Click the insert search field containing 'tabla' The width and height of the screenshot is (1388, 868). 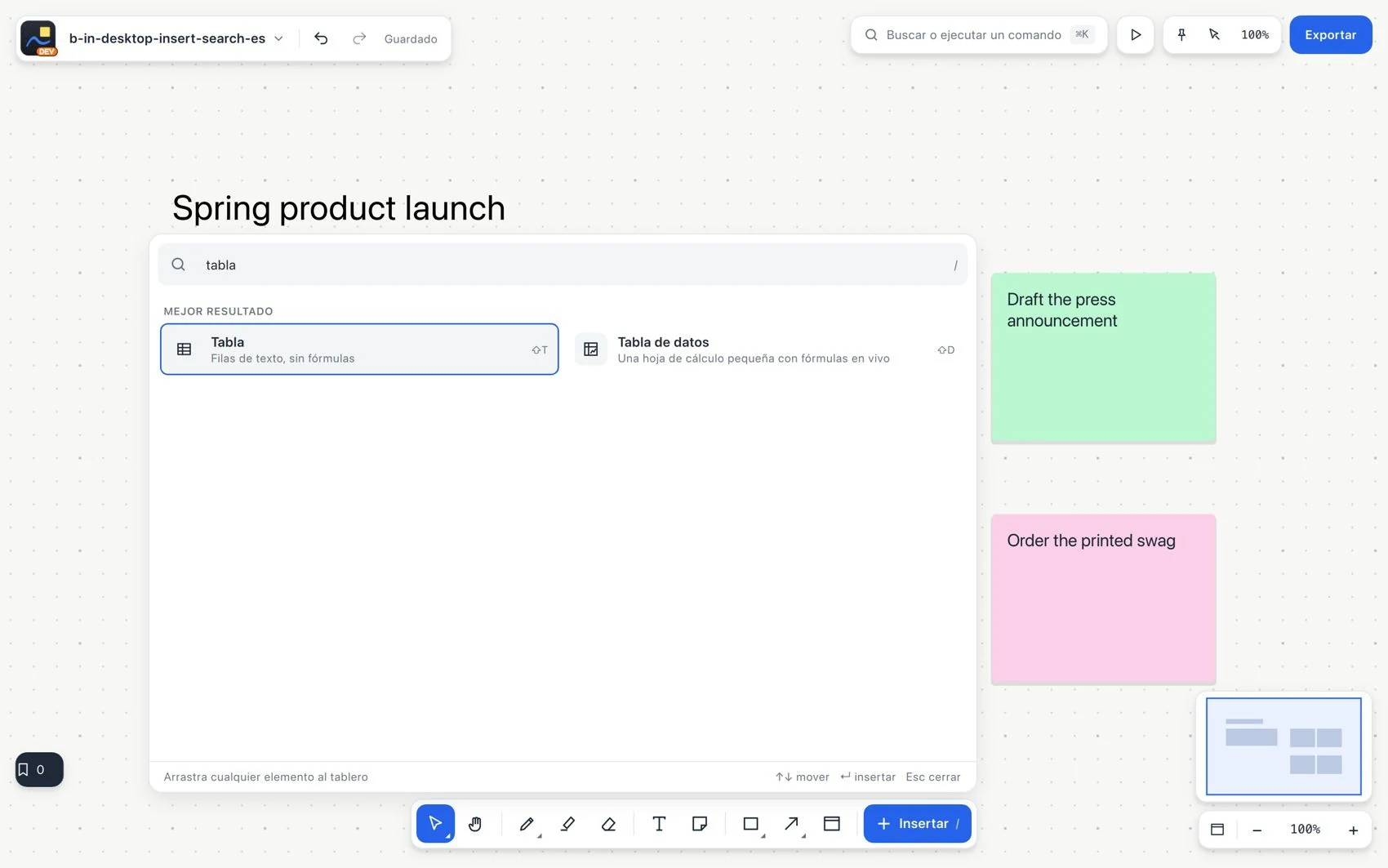[563, 265]
